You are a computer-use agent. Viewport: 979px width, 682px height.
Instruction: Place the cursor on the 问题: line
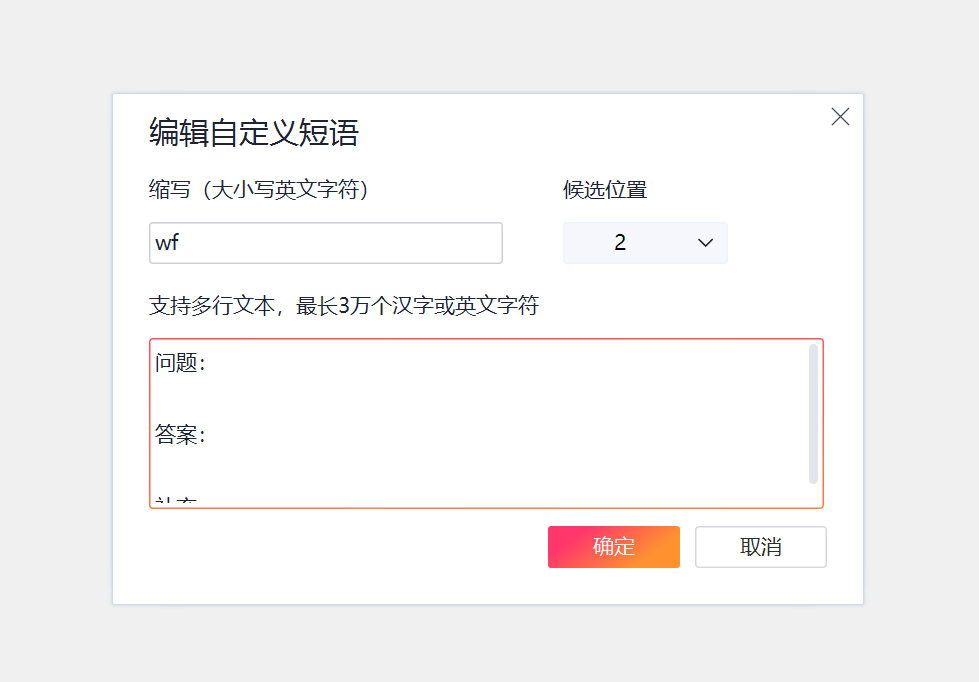(181, 363)
